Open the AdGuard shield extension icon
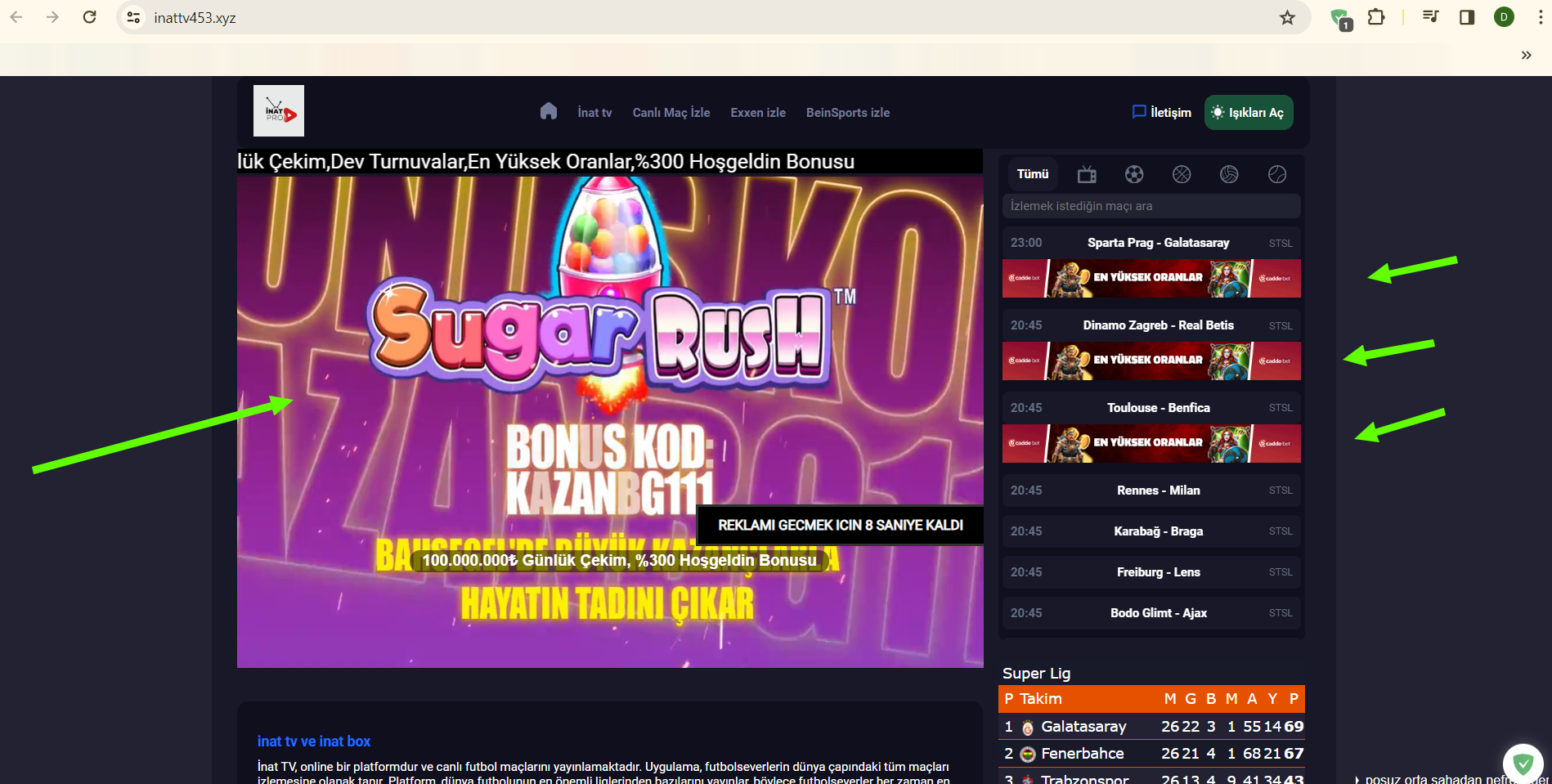The image size is (1552, 784). (x=1339, y=18)
